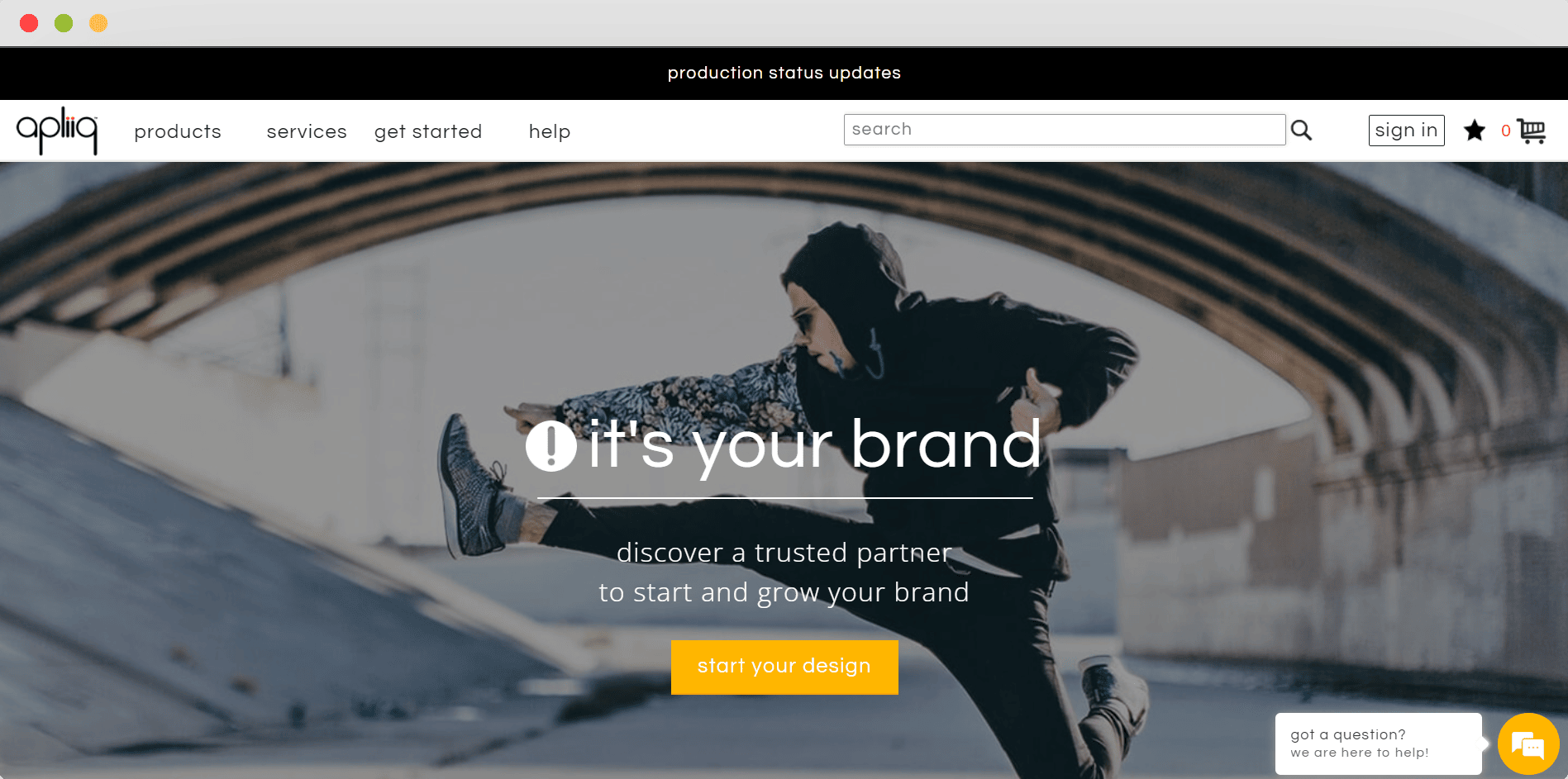Click the it's your brand headline
The image size is (1568, 779).
(814, 446)
